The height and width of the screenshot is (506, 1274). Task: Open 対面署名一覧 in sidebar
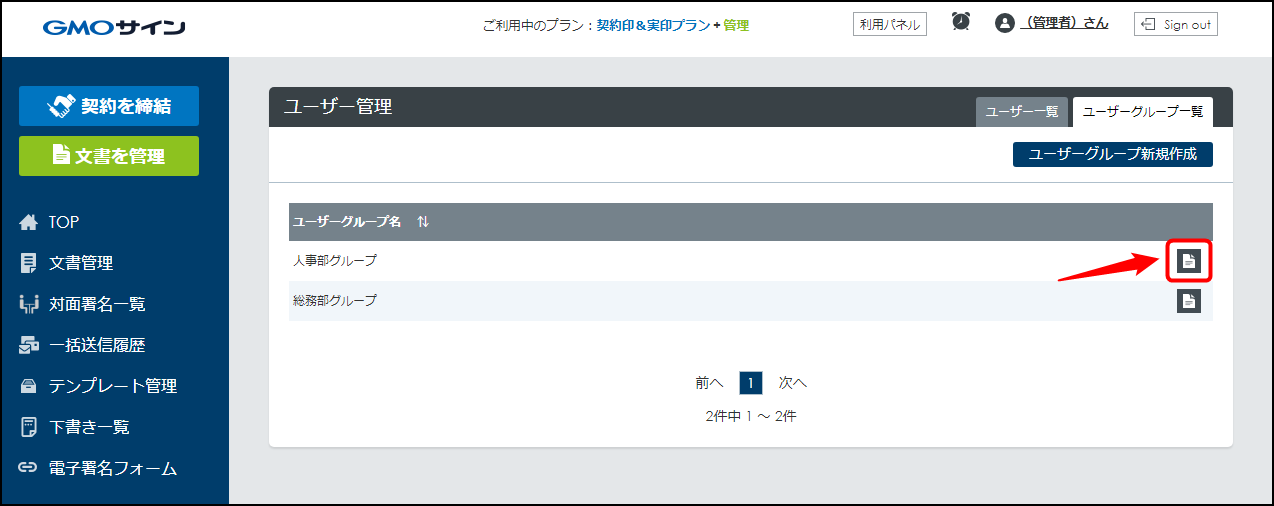click(96, 304)
